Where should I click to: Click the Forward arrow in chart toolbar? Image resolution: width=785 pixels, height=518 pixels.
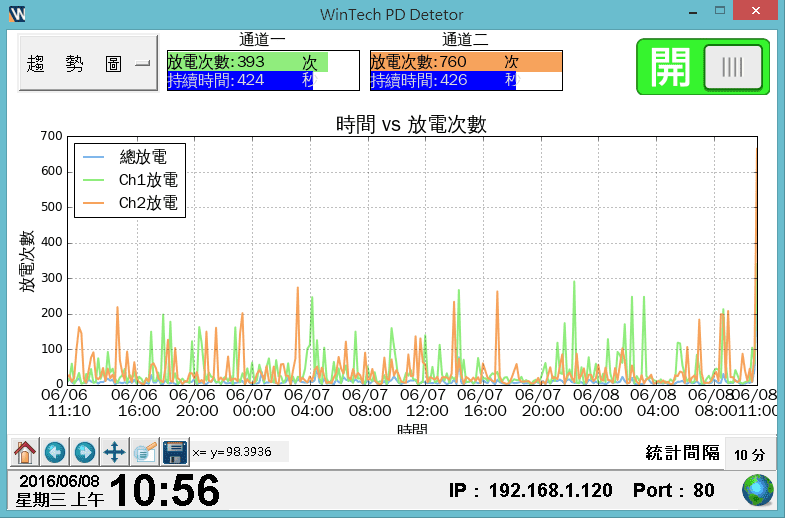point(85,452)
